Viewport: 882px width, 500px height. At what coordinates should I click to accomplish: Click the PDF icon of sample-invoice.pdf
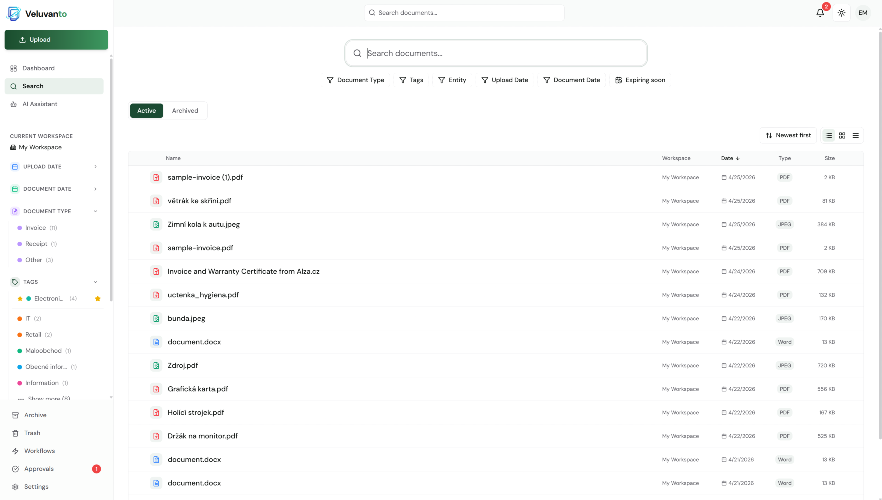[156, 248]
